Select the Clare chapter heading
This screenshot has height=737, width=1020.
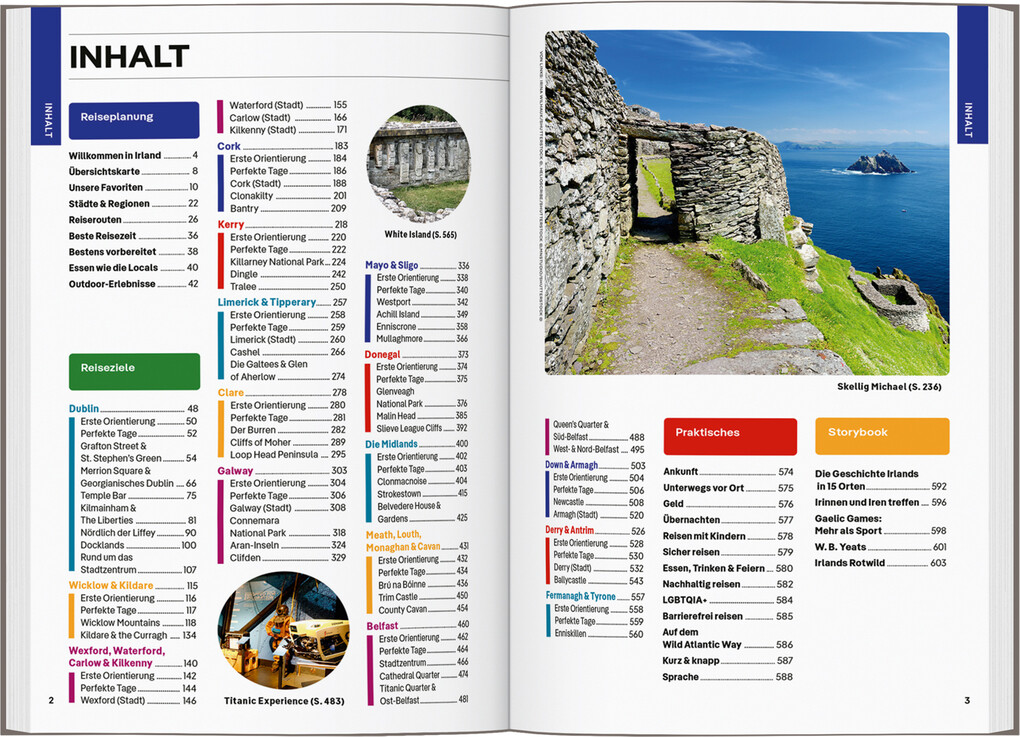point(282,393)
